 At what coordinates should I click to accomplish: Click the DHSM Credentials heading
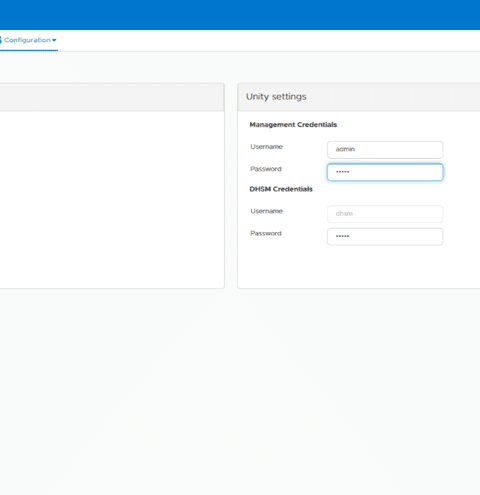281,189
